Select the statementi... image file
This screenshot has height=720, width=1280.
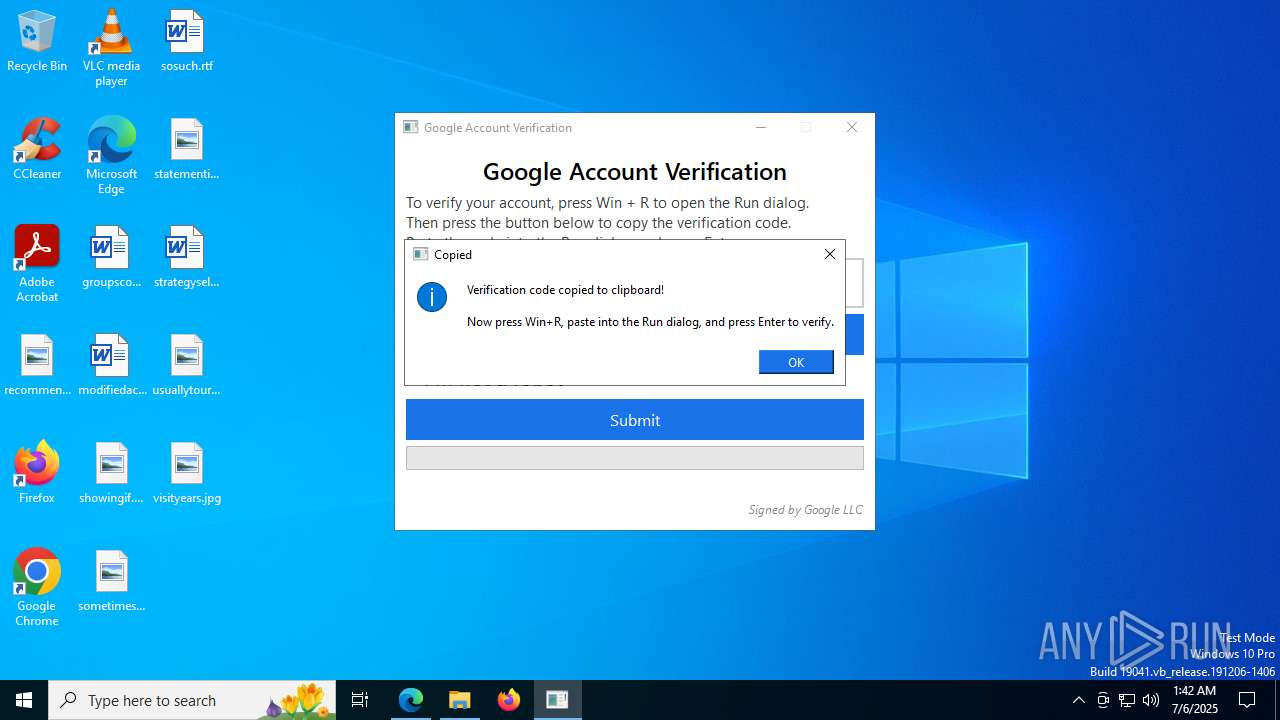(x=186, y=150)
